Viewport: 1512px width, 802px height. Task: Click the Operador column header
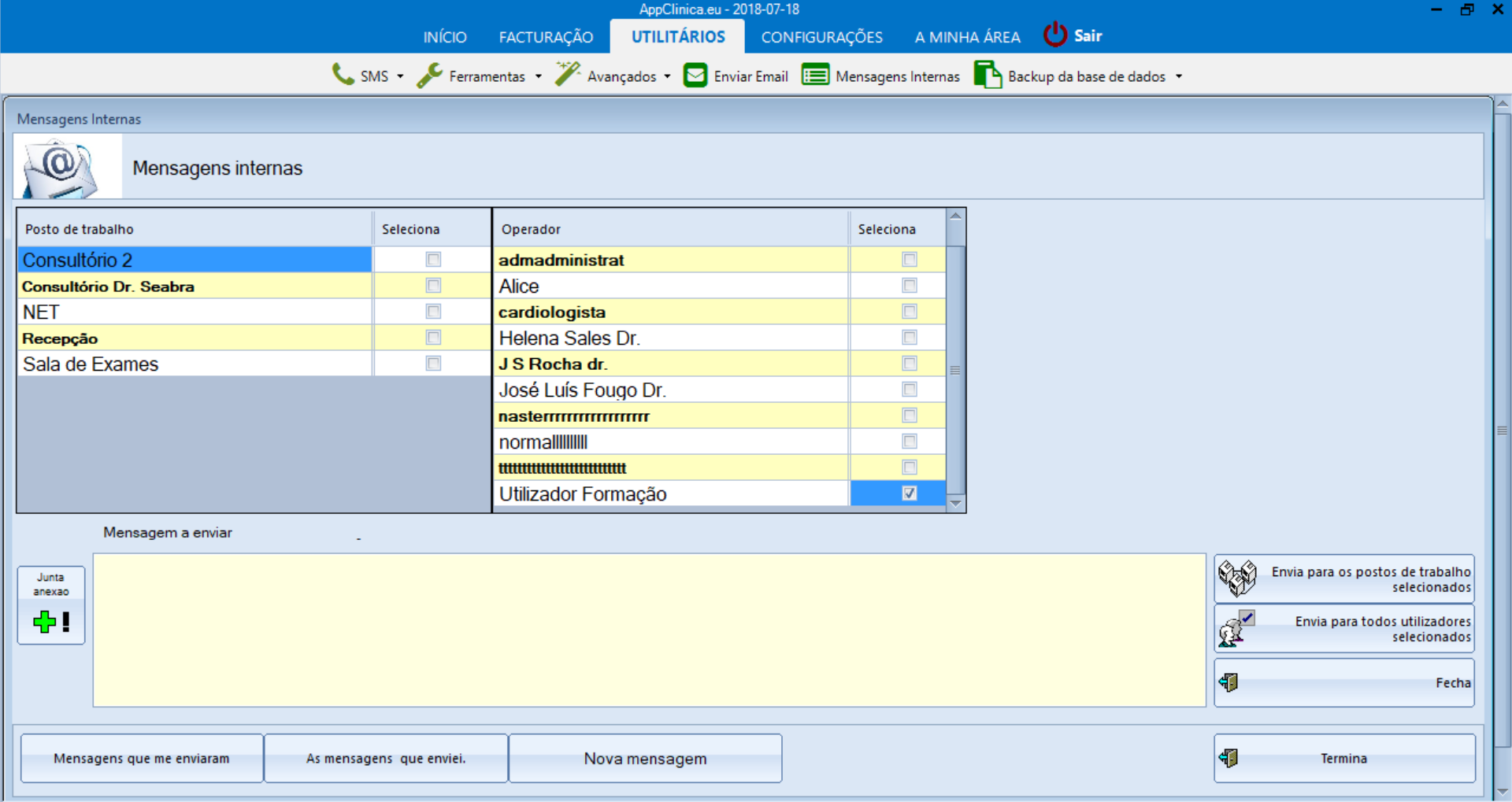671,229
